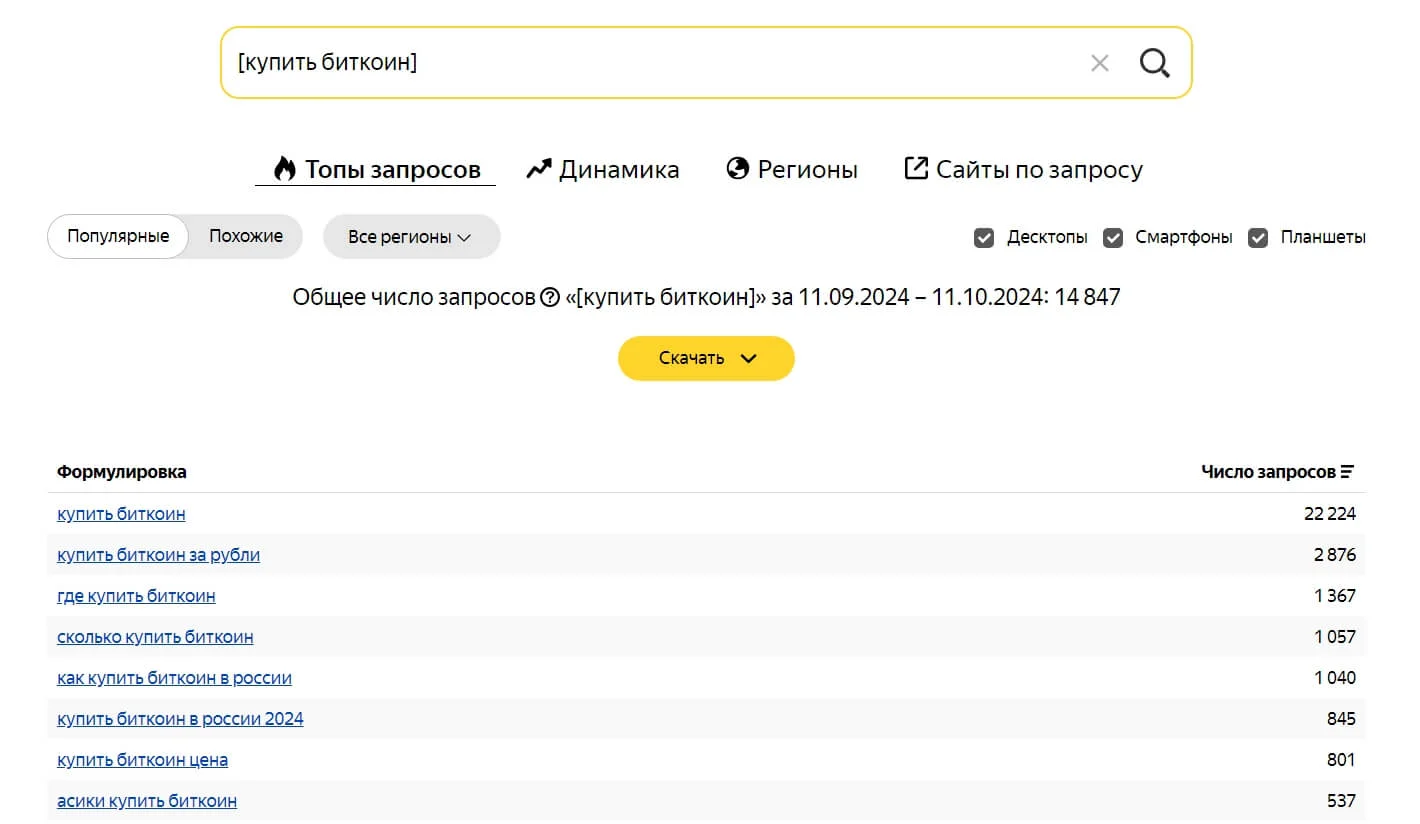Open the Скачать download dropdown
Viewport: 1420px width, 824px height.
point(706,358)
